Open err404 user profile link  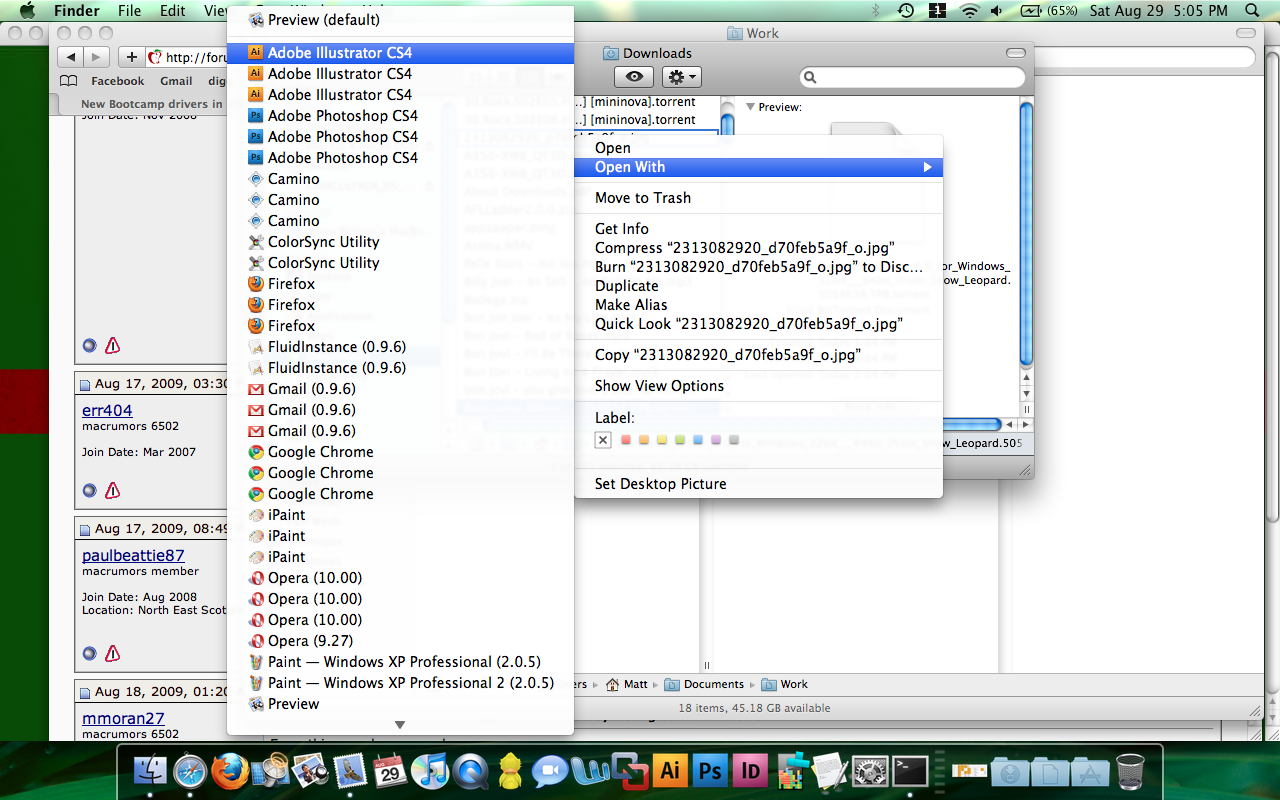click(107, 410)
